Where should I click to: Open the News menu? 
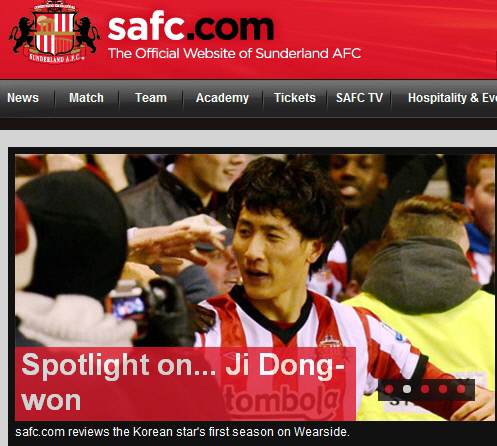[x=23, y=98]
